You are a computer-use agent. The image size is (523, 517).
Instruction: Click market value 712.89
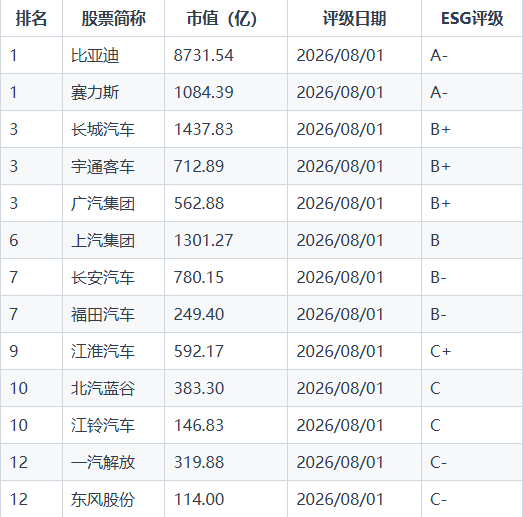click(199, 166)
